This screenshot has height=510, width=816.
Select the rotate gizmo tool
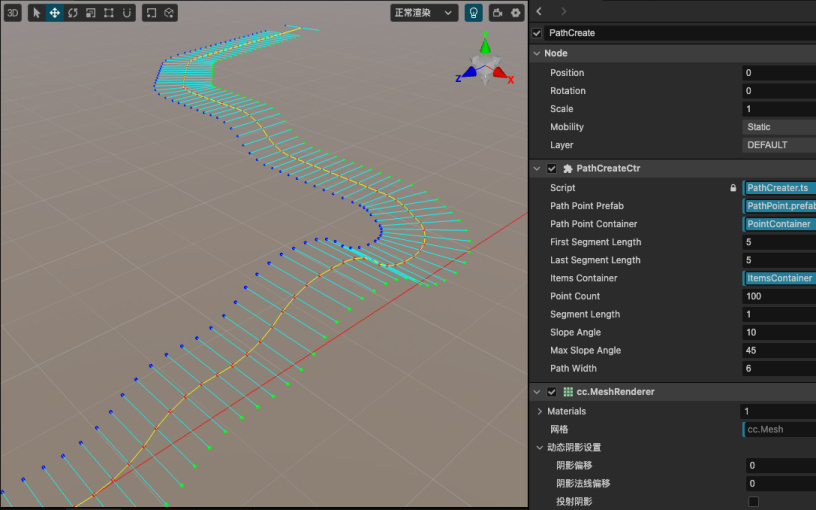(73, 13)
